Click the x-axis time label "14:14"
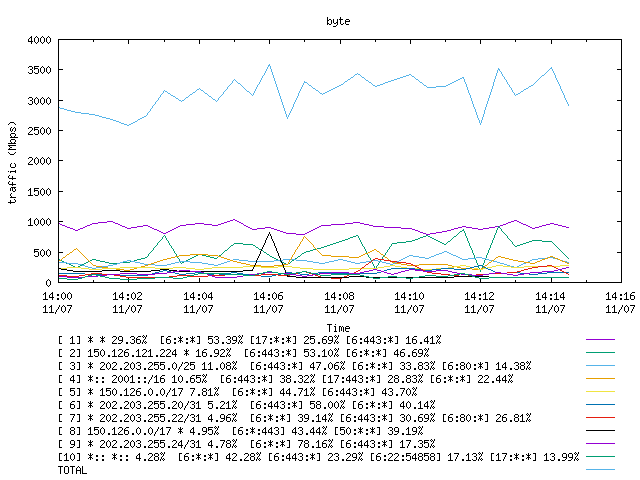 pos(550,296)
